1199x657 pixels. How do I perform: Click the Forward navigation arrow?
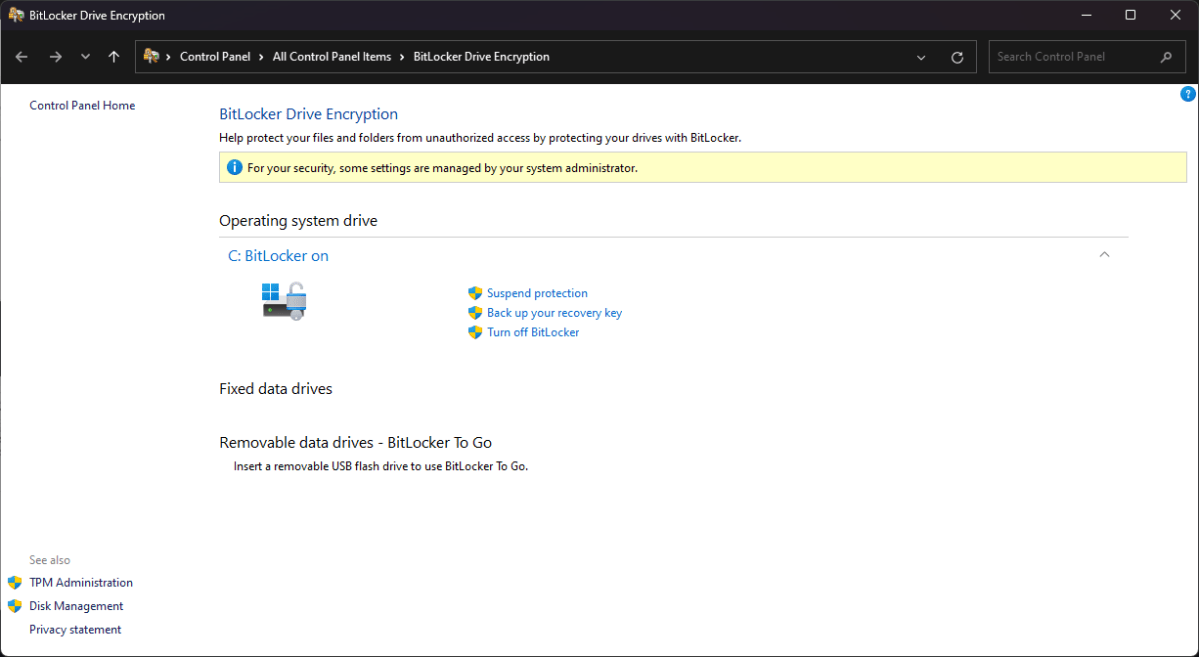(55, 57)
